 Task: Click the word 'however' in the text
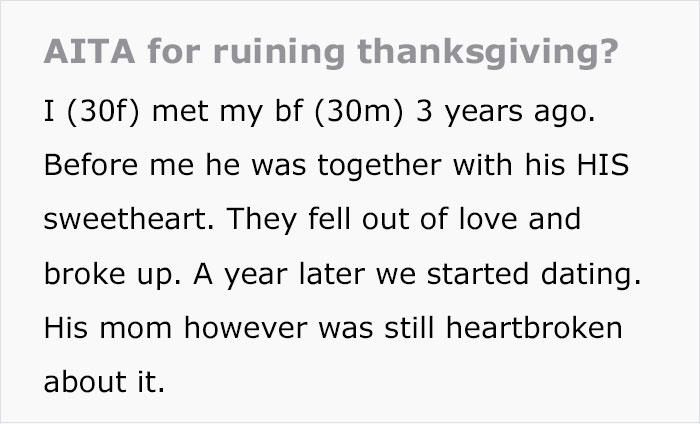(246, 327)
